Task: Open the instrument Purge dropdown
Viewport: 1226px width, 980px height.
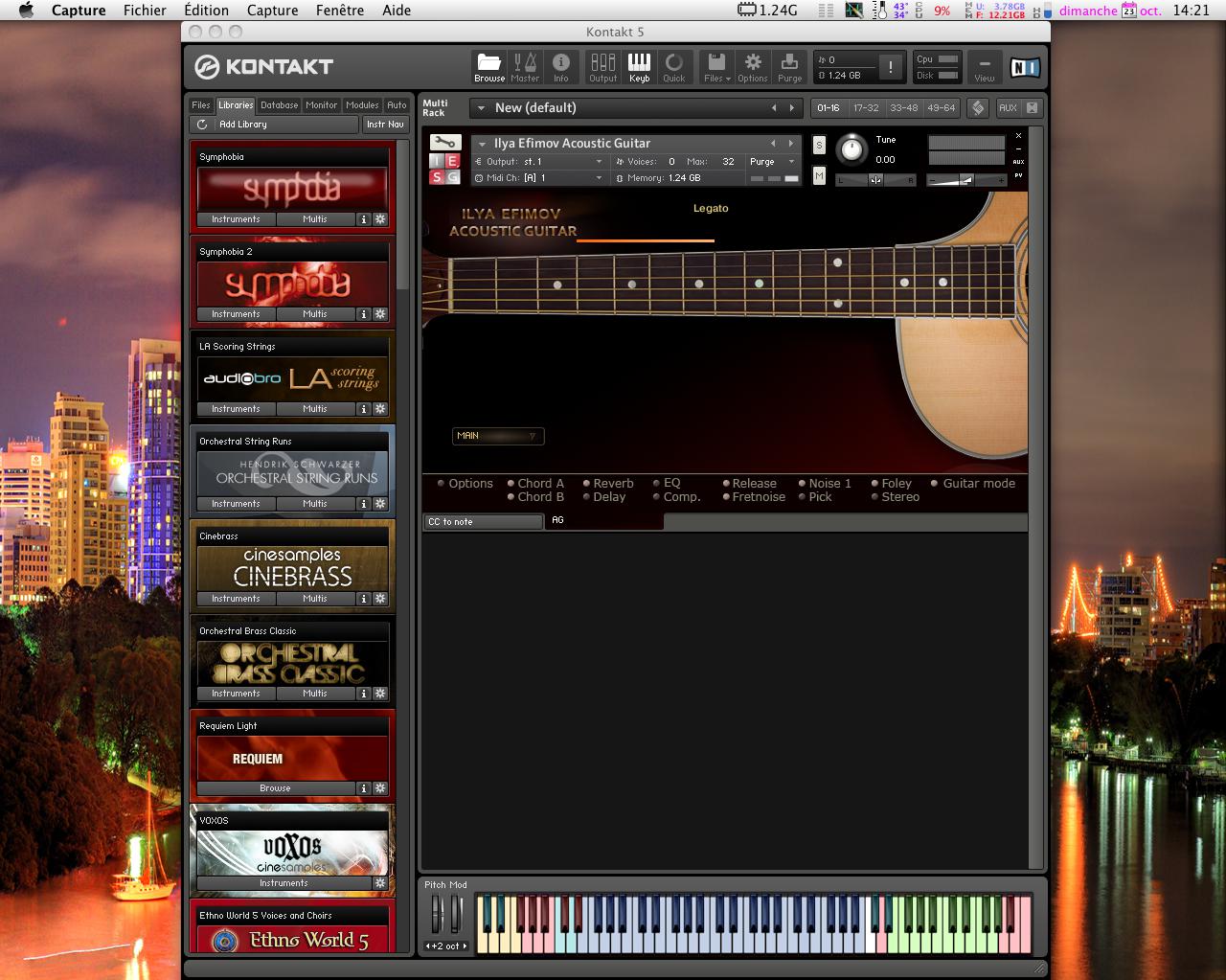Action: click(771, 162)
